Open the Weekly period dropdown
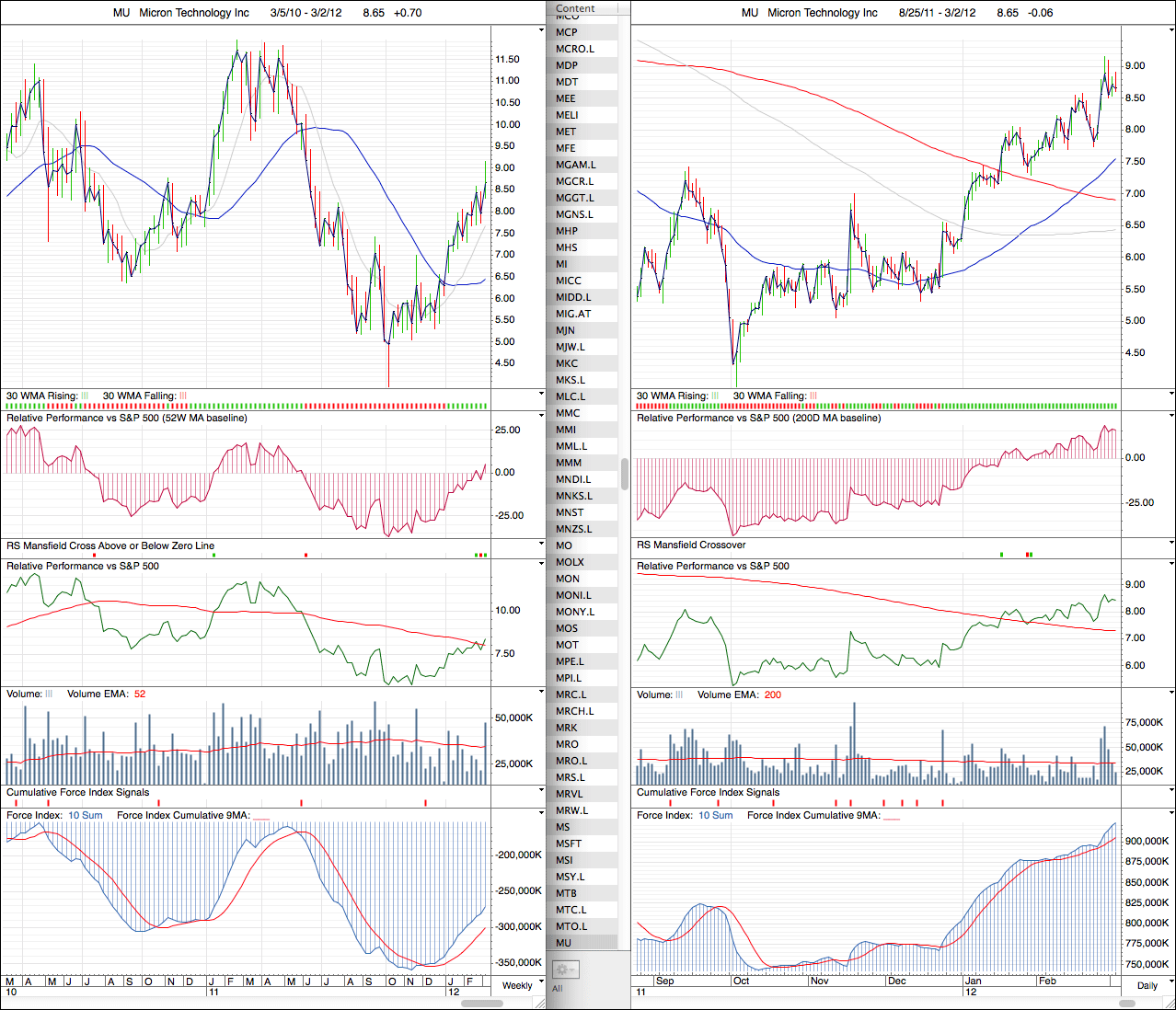 point(517,985)
